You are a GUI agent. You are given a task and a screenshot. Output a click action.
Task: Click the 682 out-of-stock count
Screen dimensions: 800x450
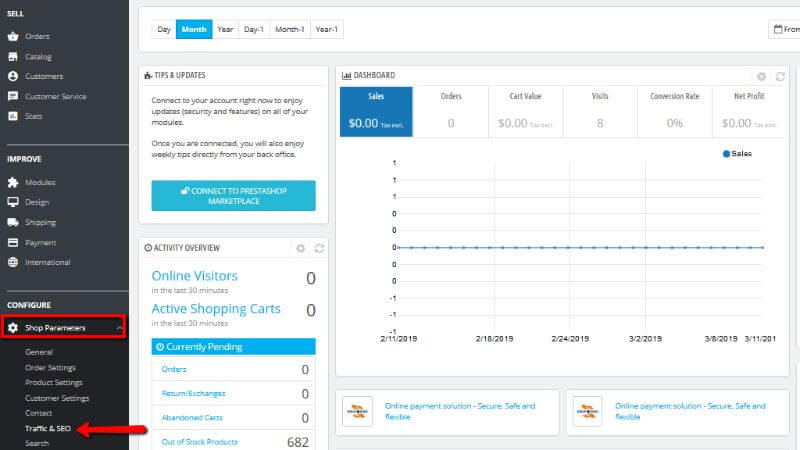(297, 442)
